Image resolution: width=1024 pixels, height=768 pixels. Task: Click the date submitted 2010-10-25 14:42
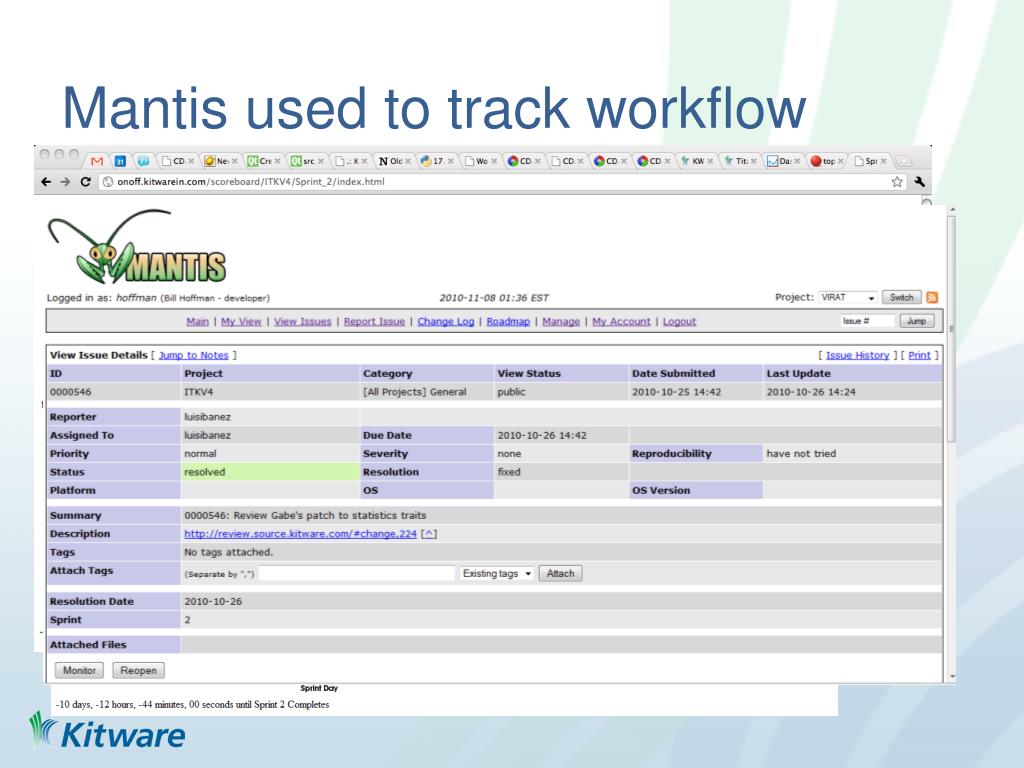coord(677,392)
